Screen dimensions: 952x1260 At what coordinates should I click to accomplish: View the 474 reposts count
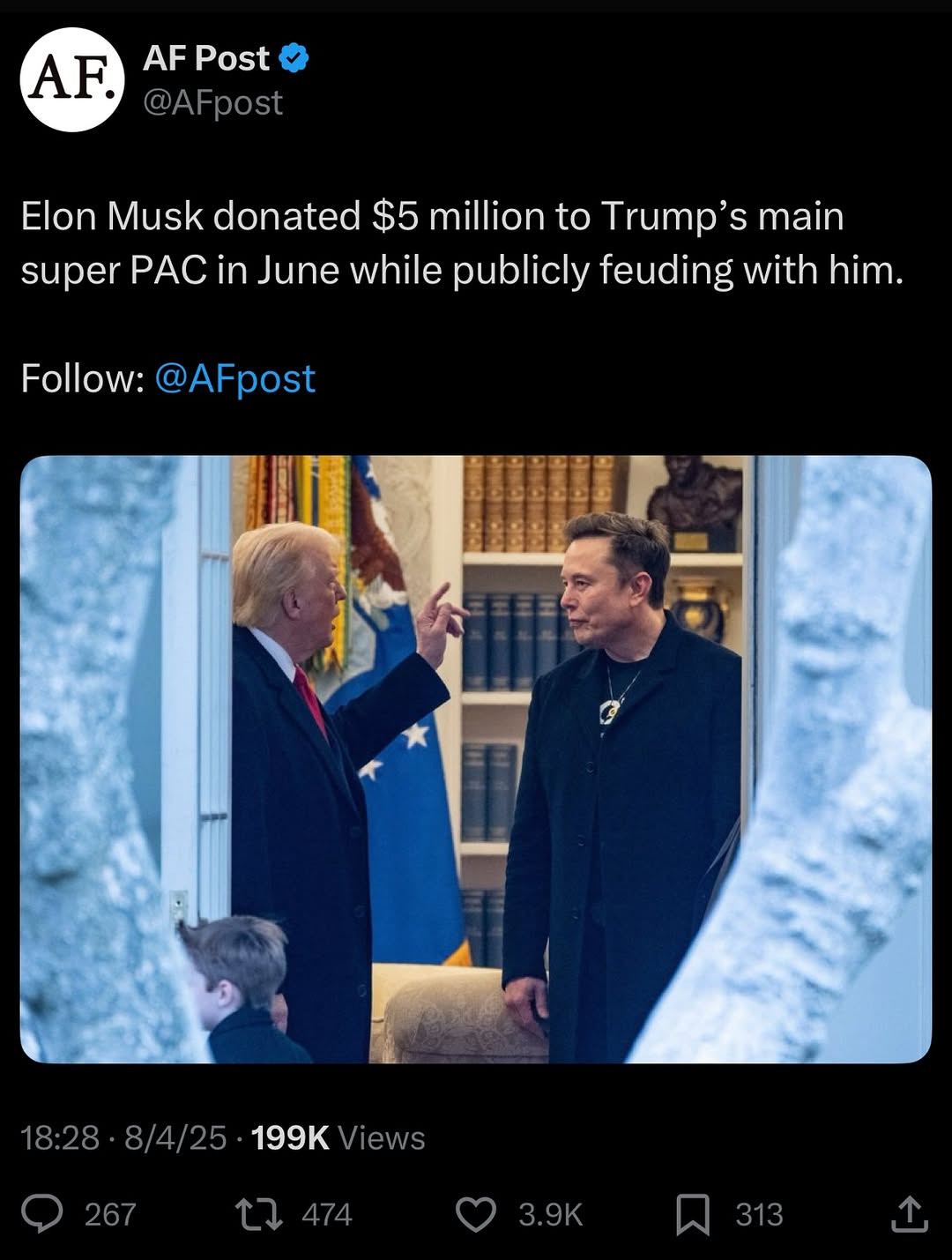point(327,1214)
